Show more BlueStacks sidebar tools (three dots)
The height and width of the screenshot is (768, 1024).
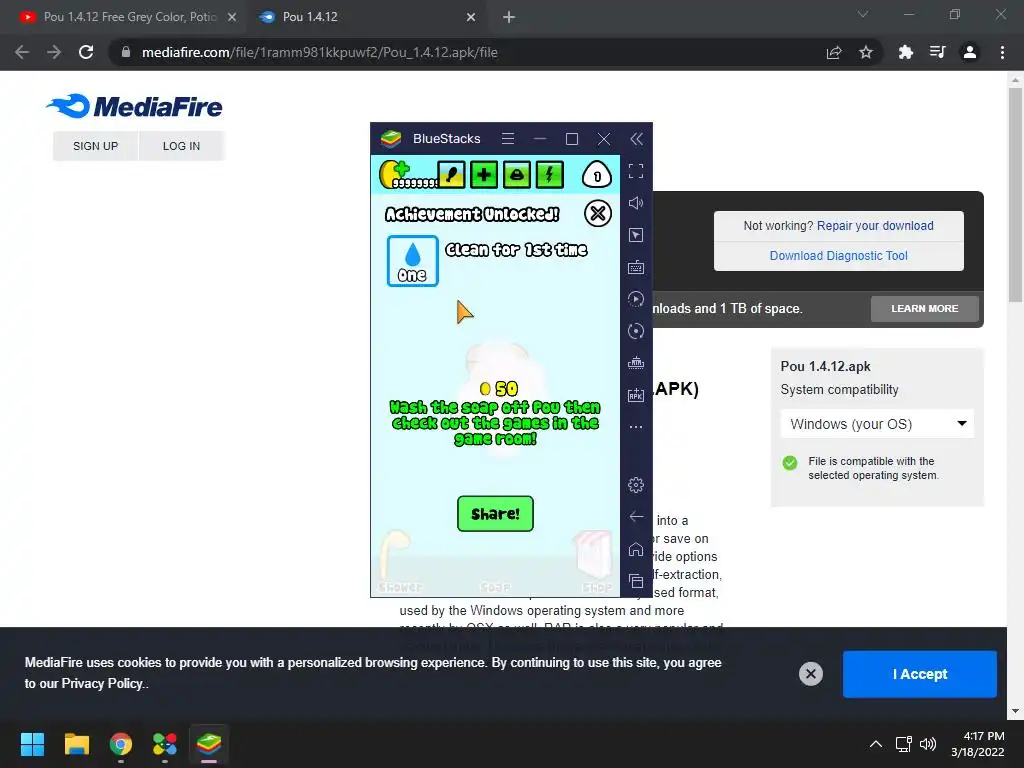click(636, 427)
